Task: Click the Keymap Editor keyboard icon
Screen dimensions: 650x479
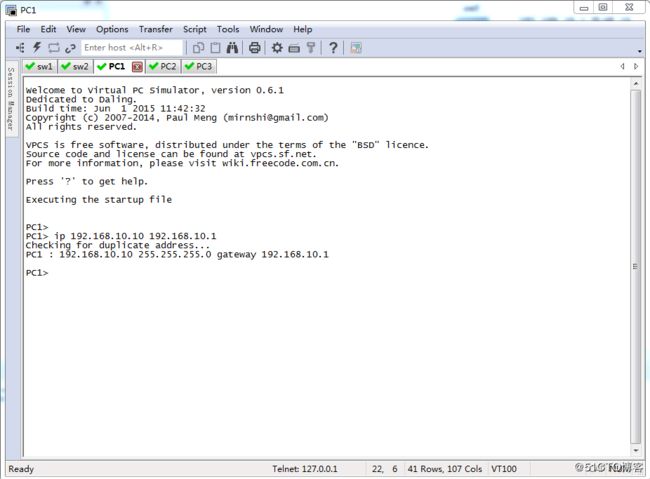Action: [x=294, y=49]
